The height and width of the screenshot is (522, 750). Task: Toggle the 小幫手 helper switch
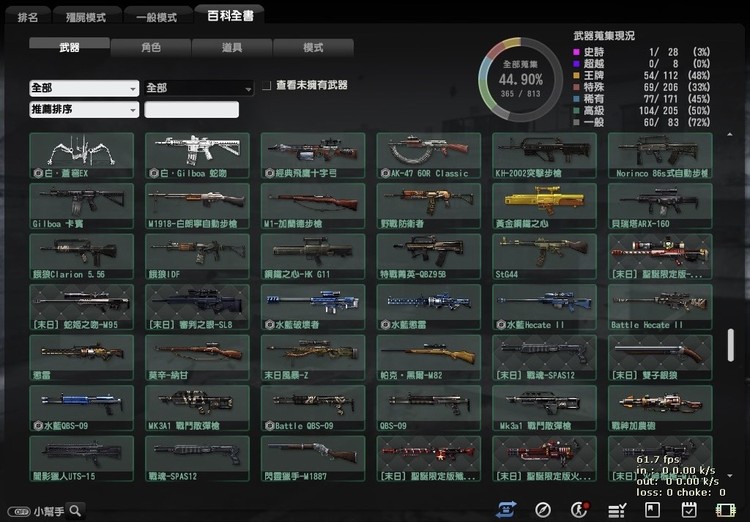(18, 511)
